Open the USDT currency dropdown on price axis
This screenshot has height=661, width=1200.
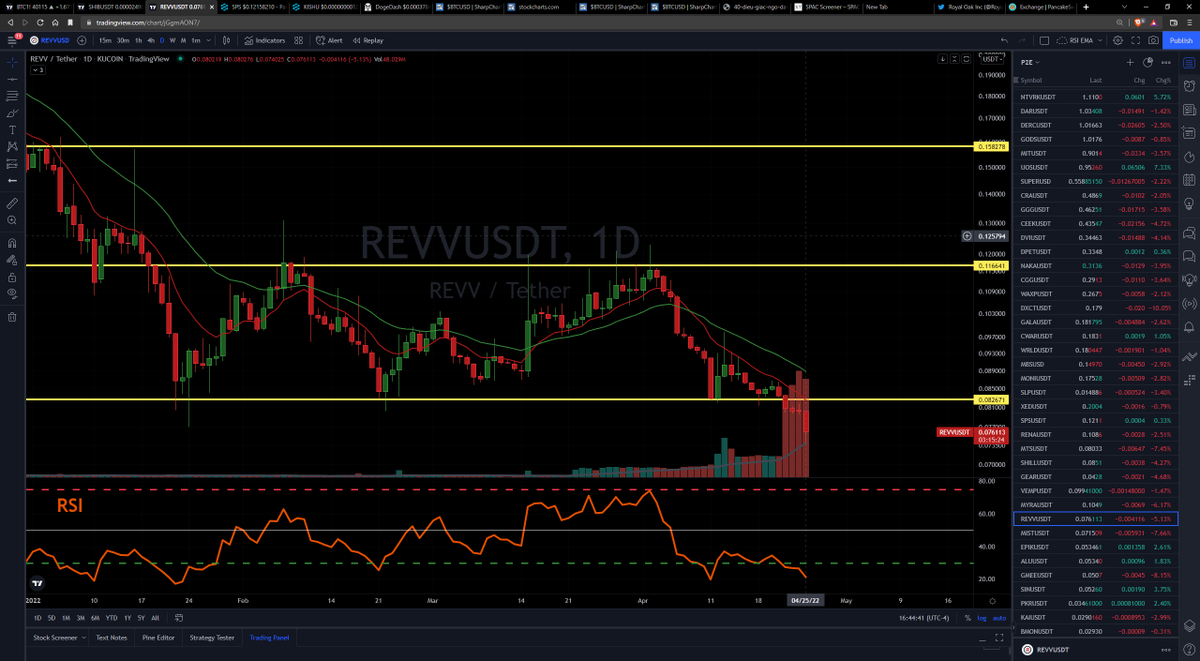click(991, 59)
